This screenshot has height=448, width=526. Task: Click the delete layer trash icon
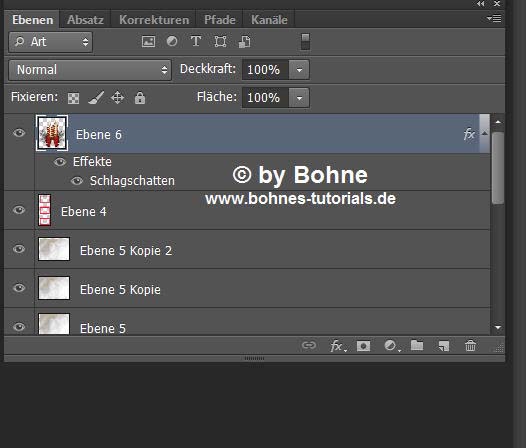pyautogui.click(x=470, y=346)
